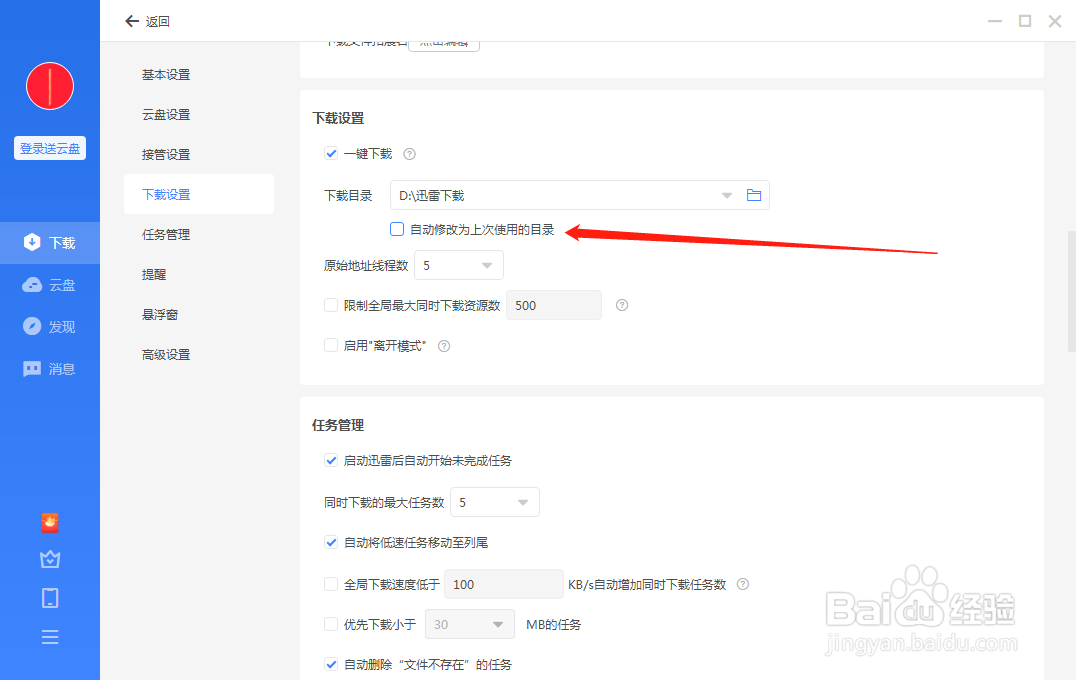
Task: Open the hamburger menu icon at sidebar bottom
Action: tap(50, 636)
